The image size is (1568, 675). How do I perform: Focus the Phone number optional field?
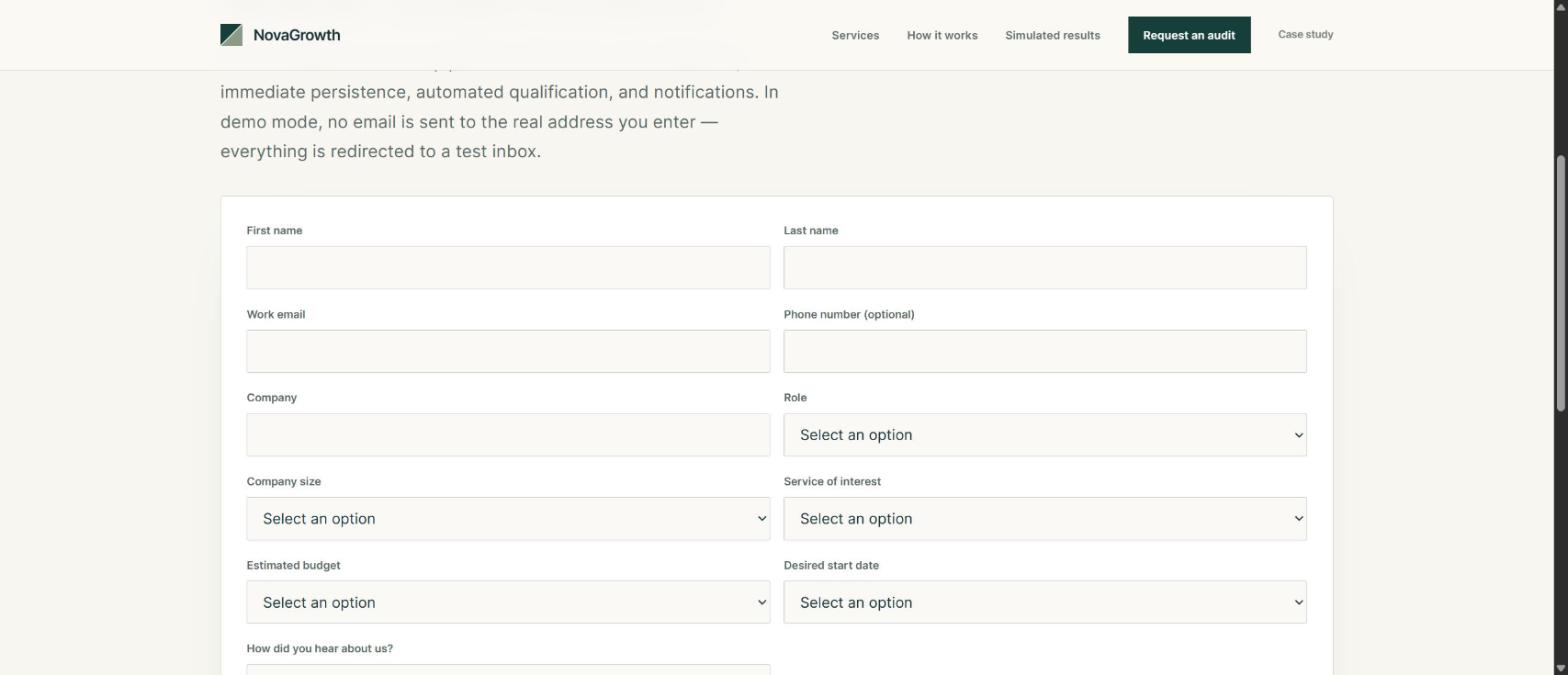coord(1045,351)
